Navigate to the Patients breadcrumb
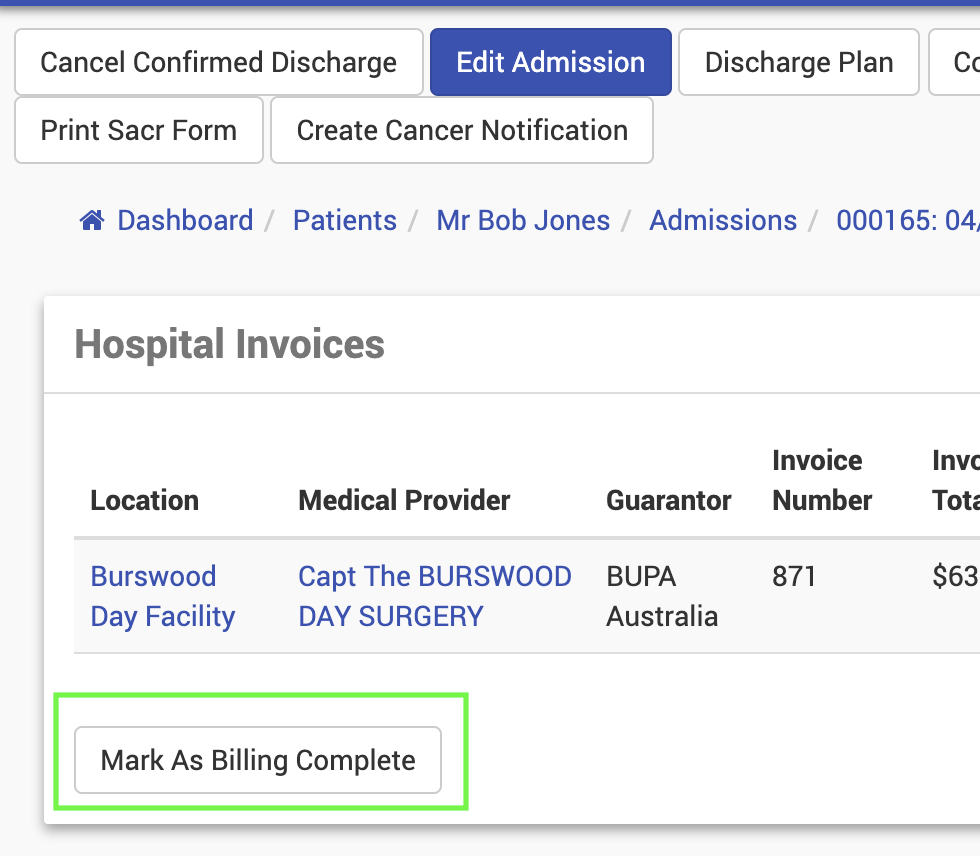Screen dimensions: 980x856 pyautogui.click(x=344, y=220)
